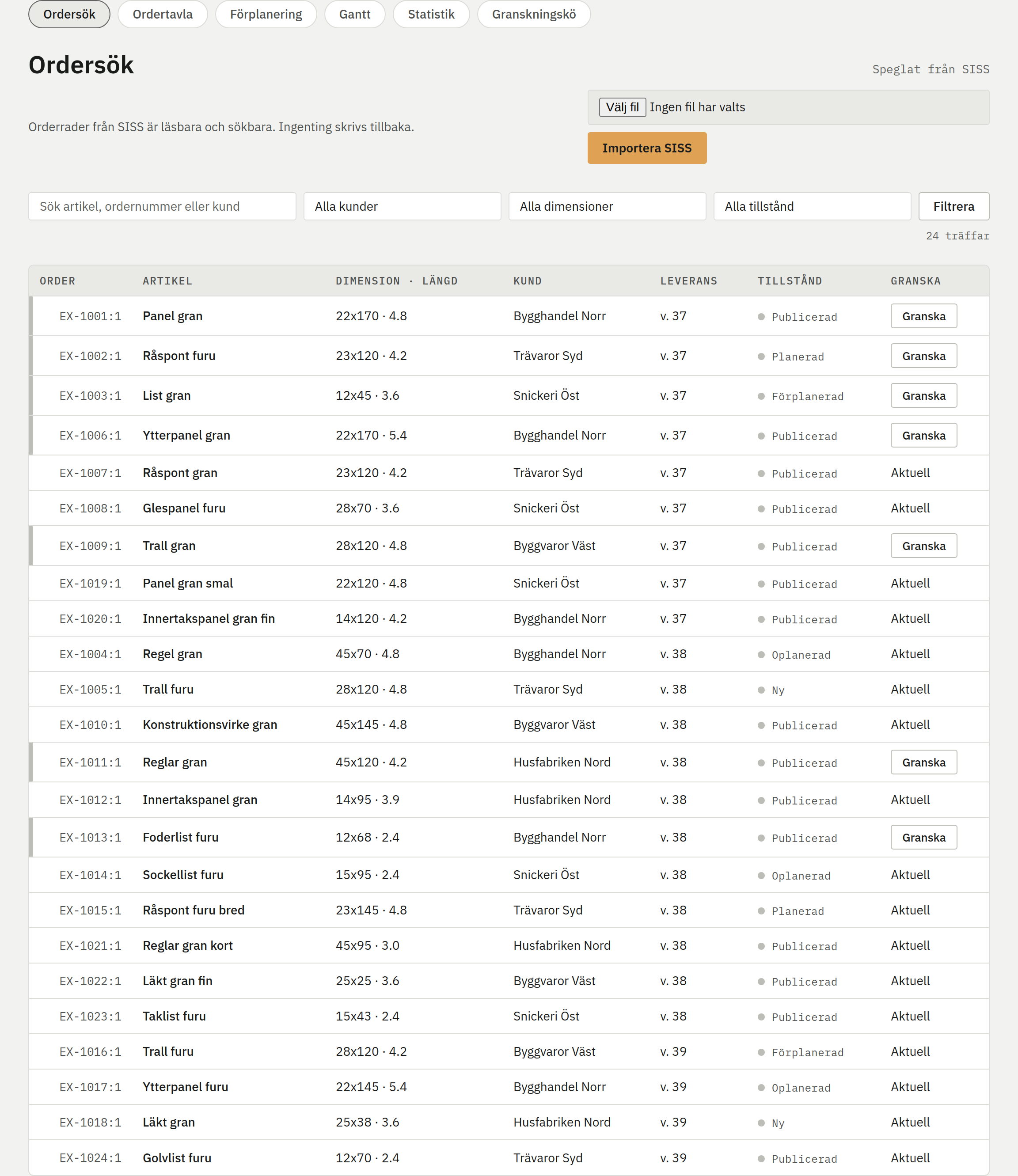Open the Alla dimensioner dropdown

pyautogui.click(x=607, y=206)
